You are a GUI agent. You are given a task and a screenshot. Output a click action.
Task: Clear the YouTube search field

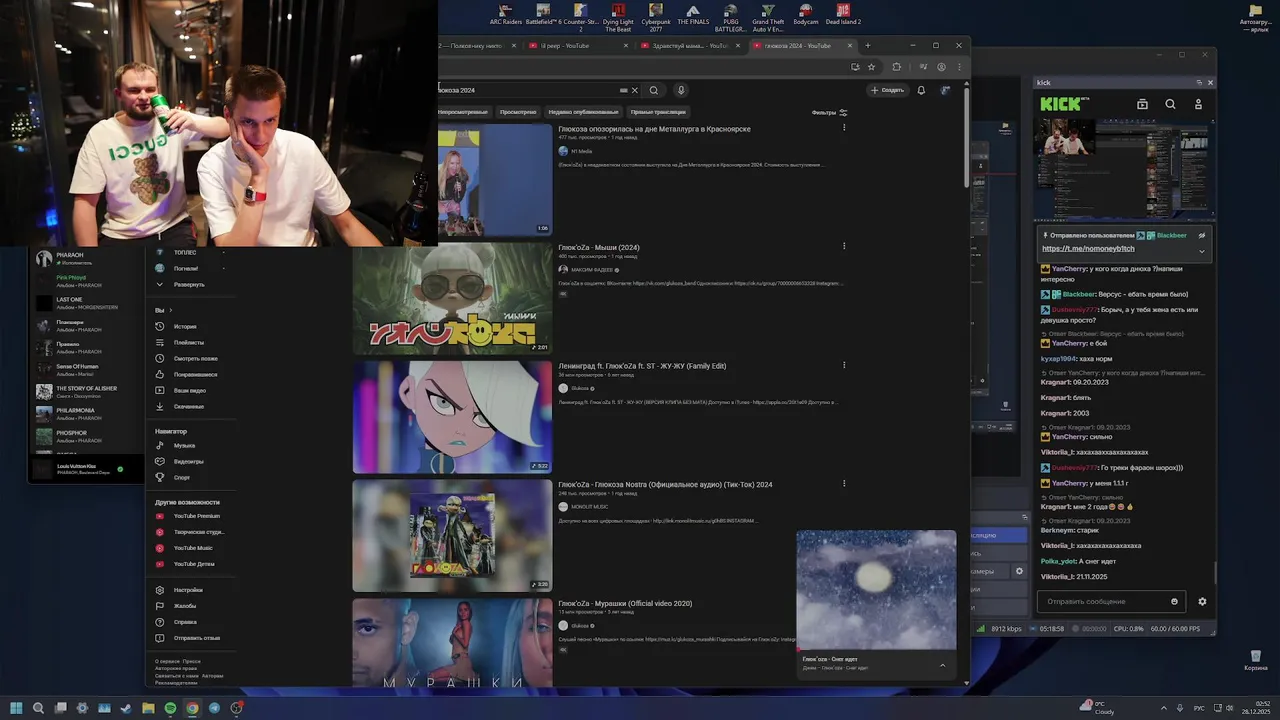634,90
